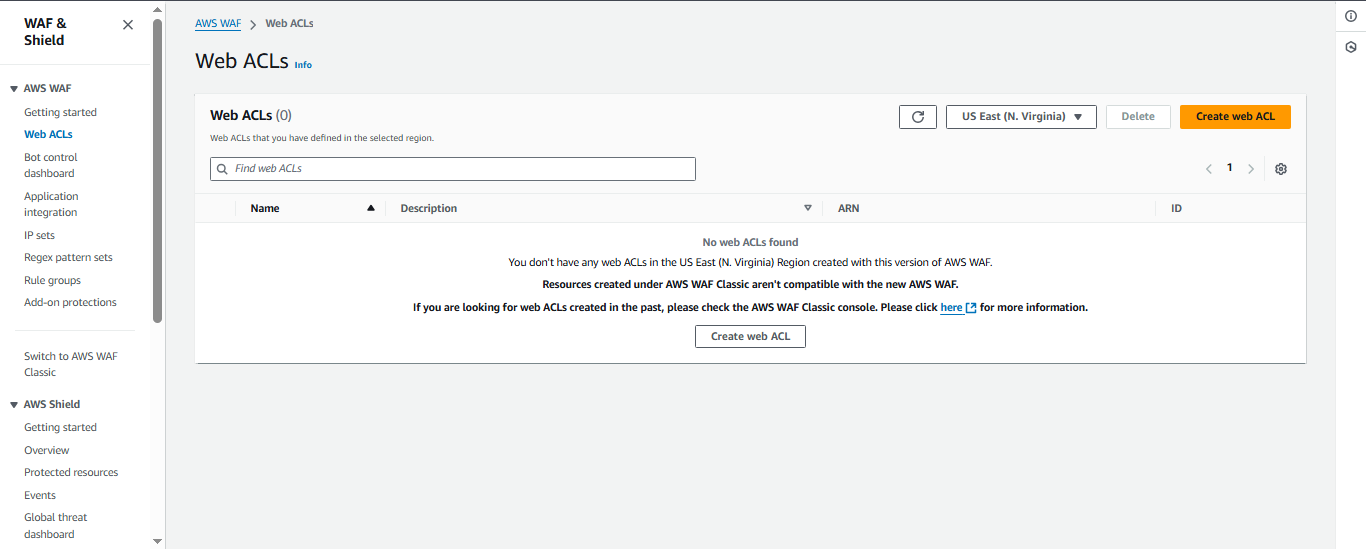Screen dimensions: 1366x549
Task: Open table preferences gear icon
Action: (x=1281, y=169)
